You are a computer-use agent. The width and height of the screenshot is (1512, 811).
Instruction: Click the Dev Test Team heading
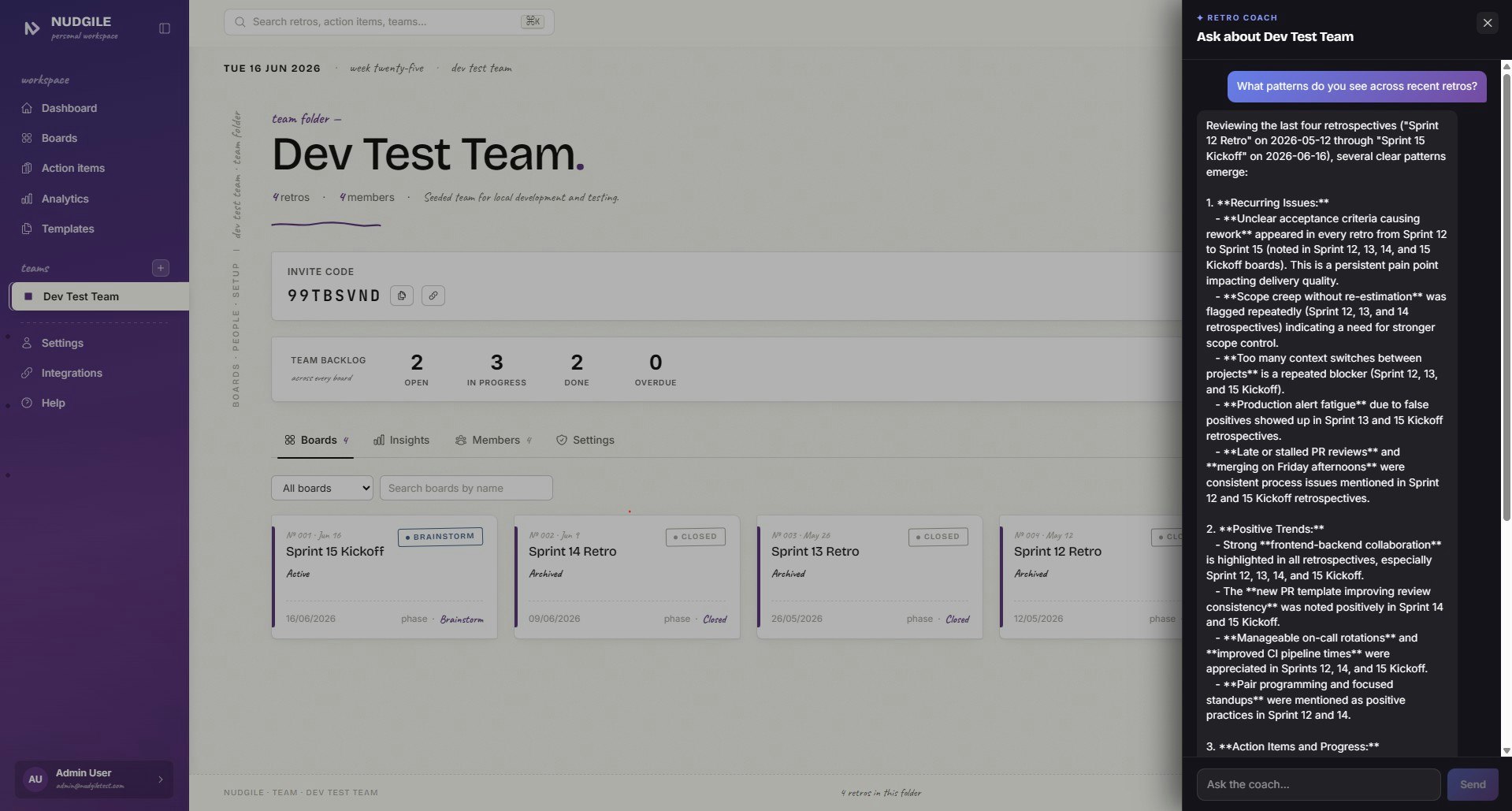coord(428,154)
